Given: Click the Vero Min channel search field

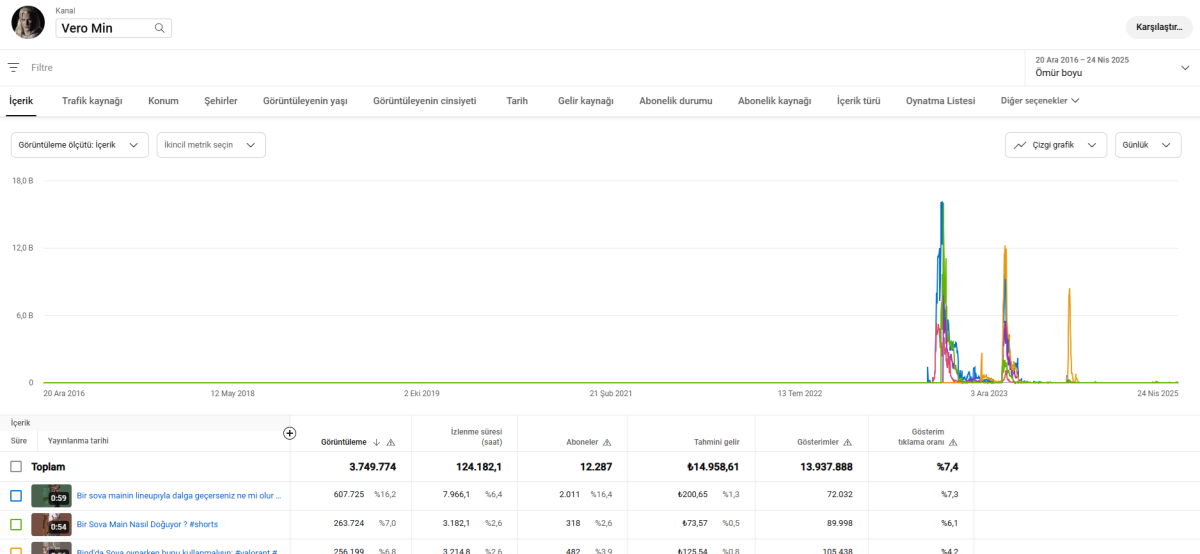Looking at the screenshot, I should [113, 28].
